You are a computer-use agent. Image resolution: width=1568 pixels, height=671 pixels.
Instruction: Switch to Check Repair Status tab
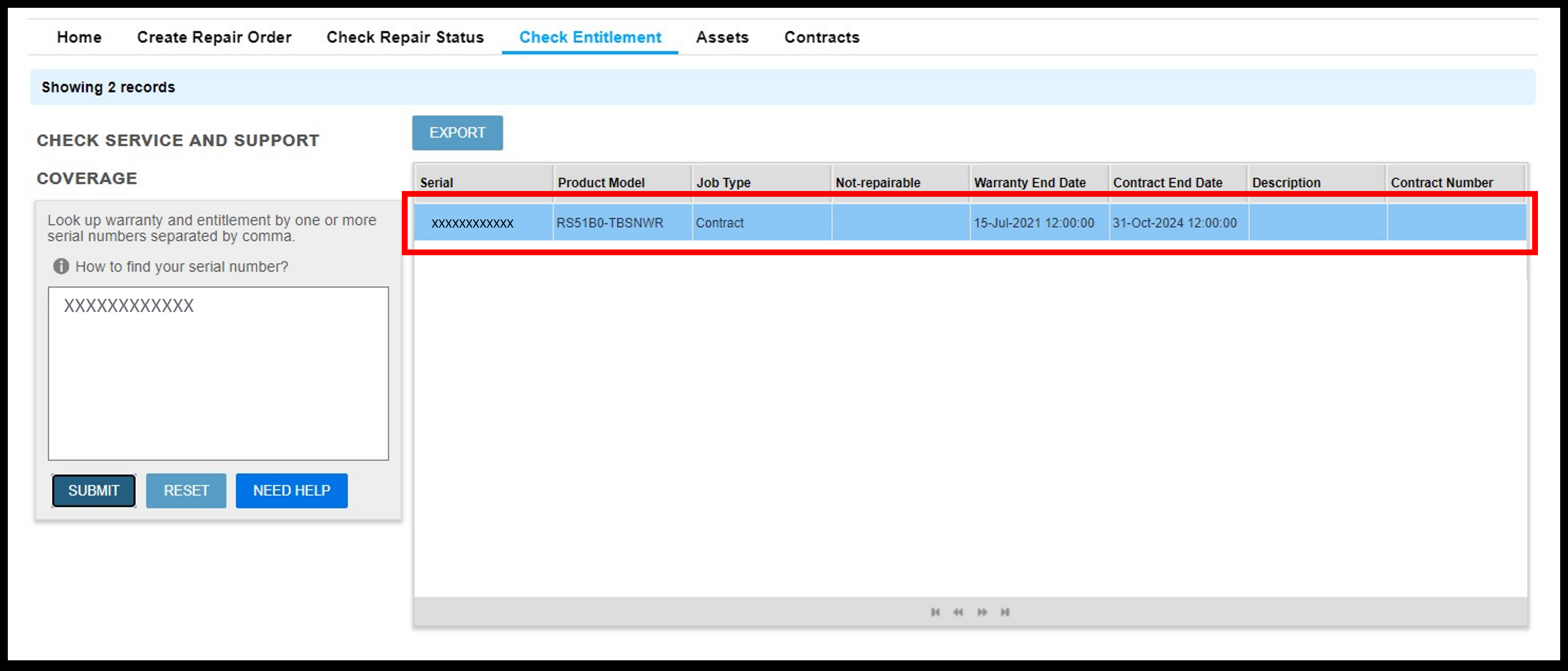[406, 37]
